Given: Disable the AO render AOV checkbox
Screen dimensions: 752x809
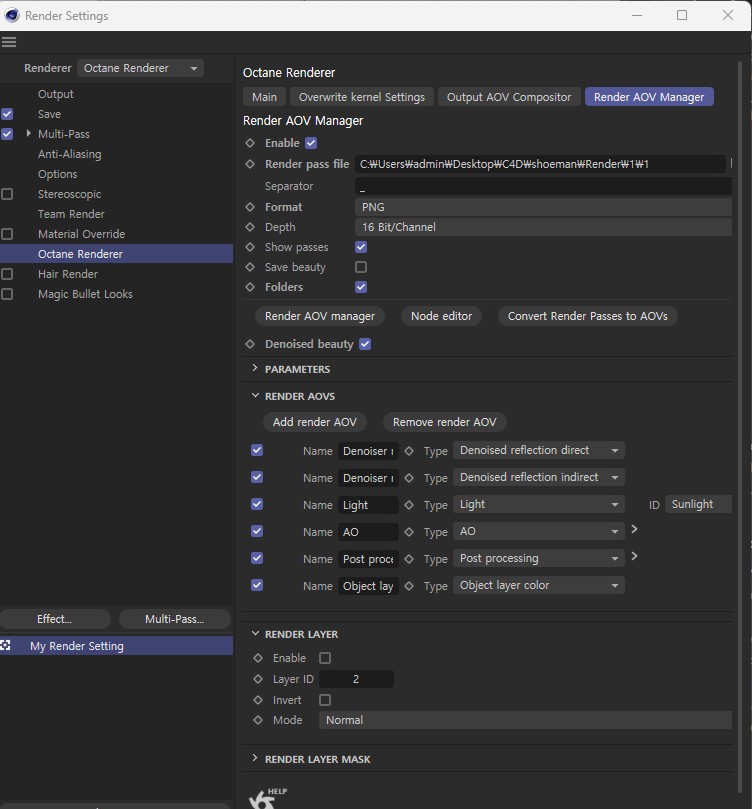Looking at the screenshot, I should point(257,531).
